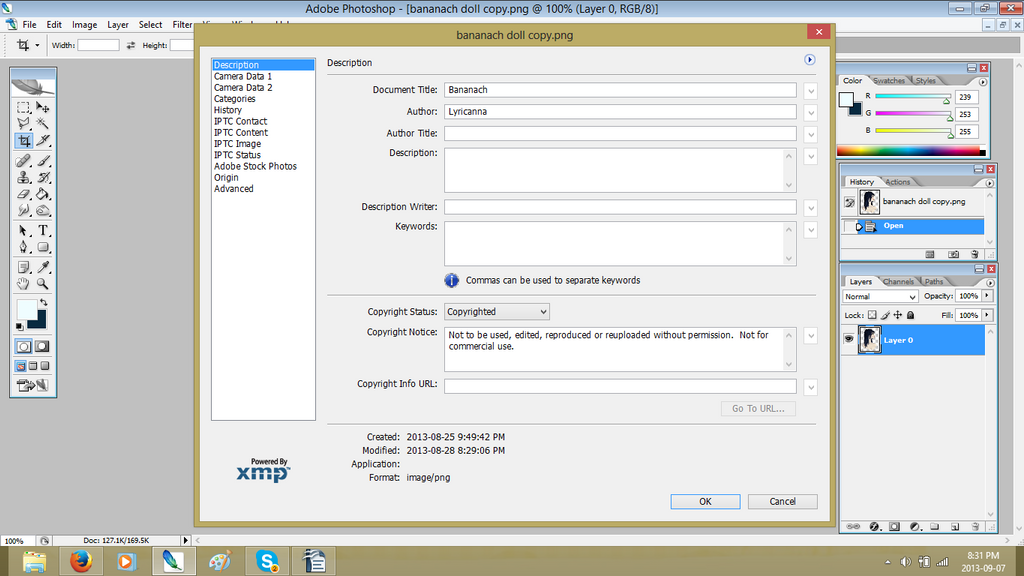Toggle lock position

tap(898, 315)
